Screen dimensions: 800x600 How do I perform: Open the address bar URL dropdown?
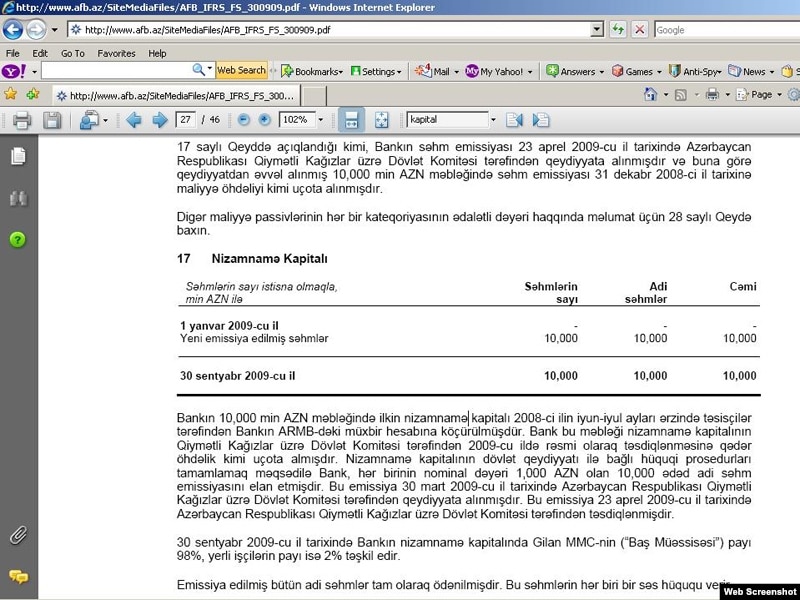pyautogui.click(x=596, y=30)
